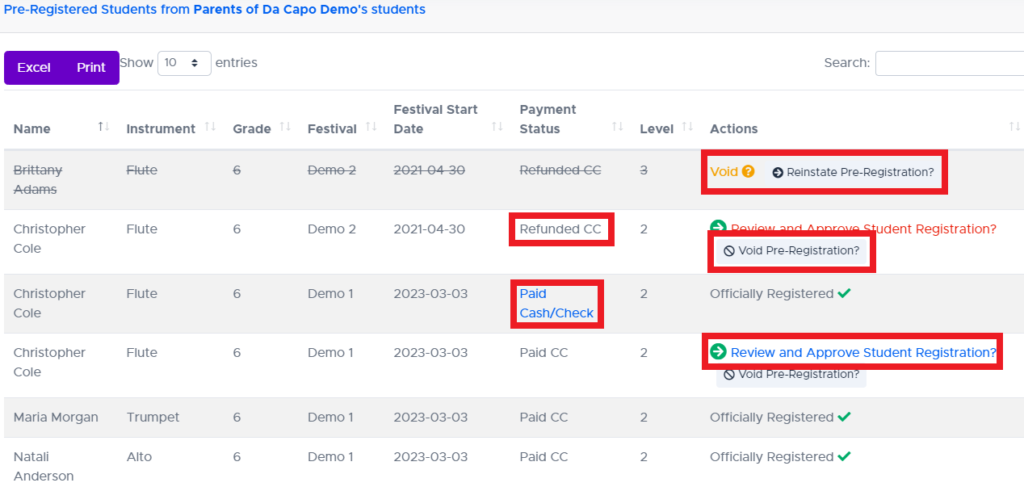Image resolution: width=1024 pixels, height=487 pixels.
Task: Sort by Grade column arrows
Action: (284, 128)
